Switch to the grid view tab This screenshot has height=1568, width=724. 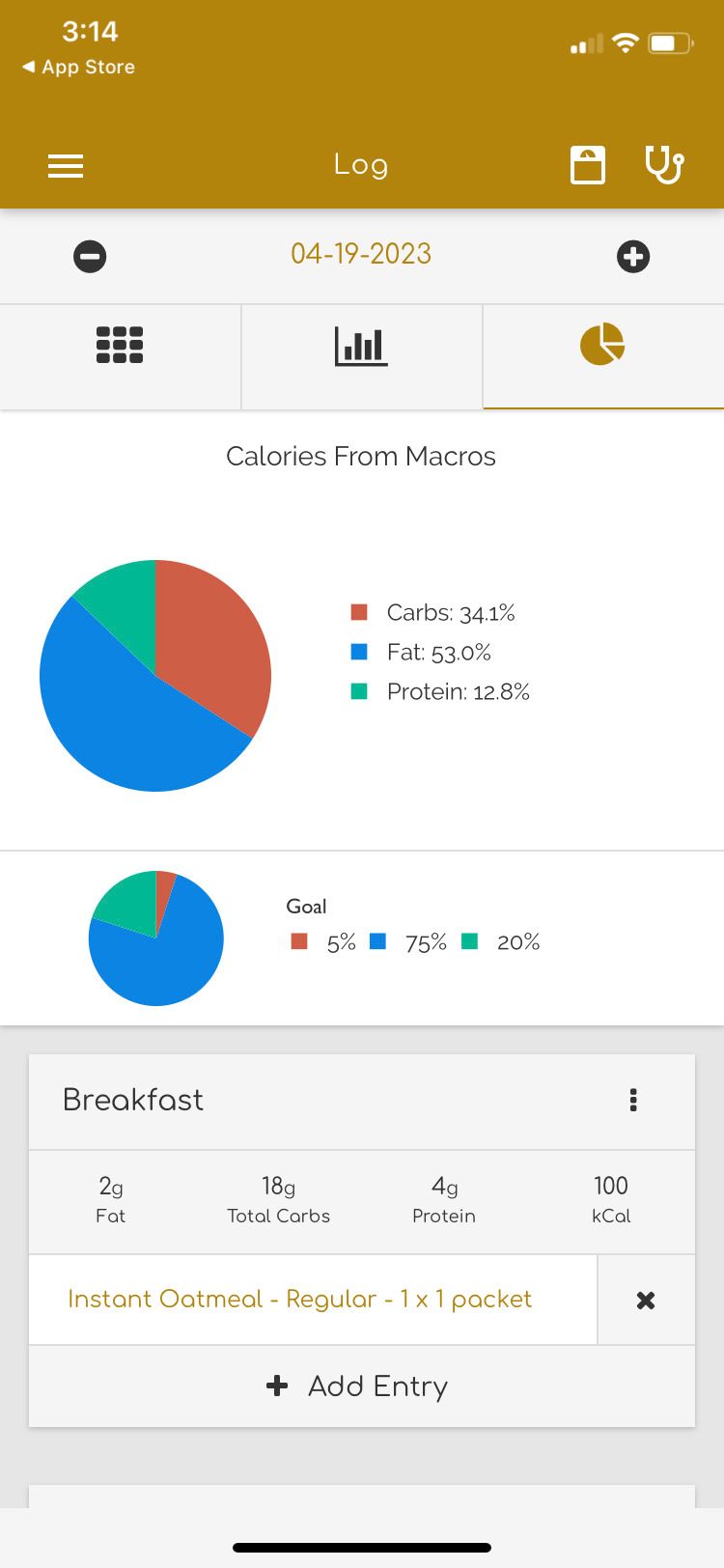pos(120,346)
